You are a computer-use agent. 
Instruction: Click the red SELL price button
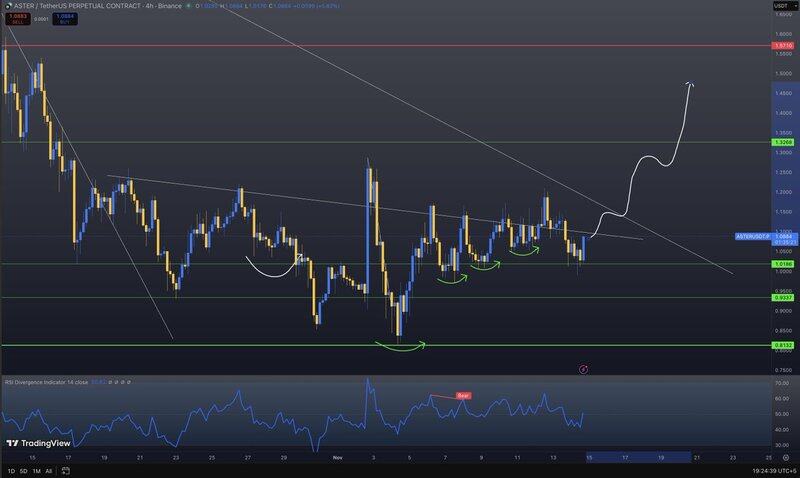click(x=16, y=17)
